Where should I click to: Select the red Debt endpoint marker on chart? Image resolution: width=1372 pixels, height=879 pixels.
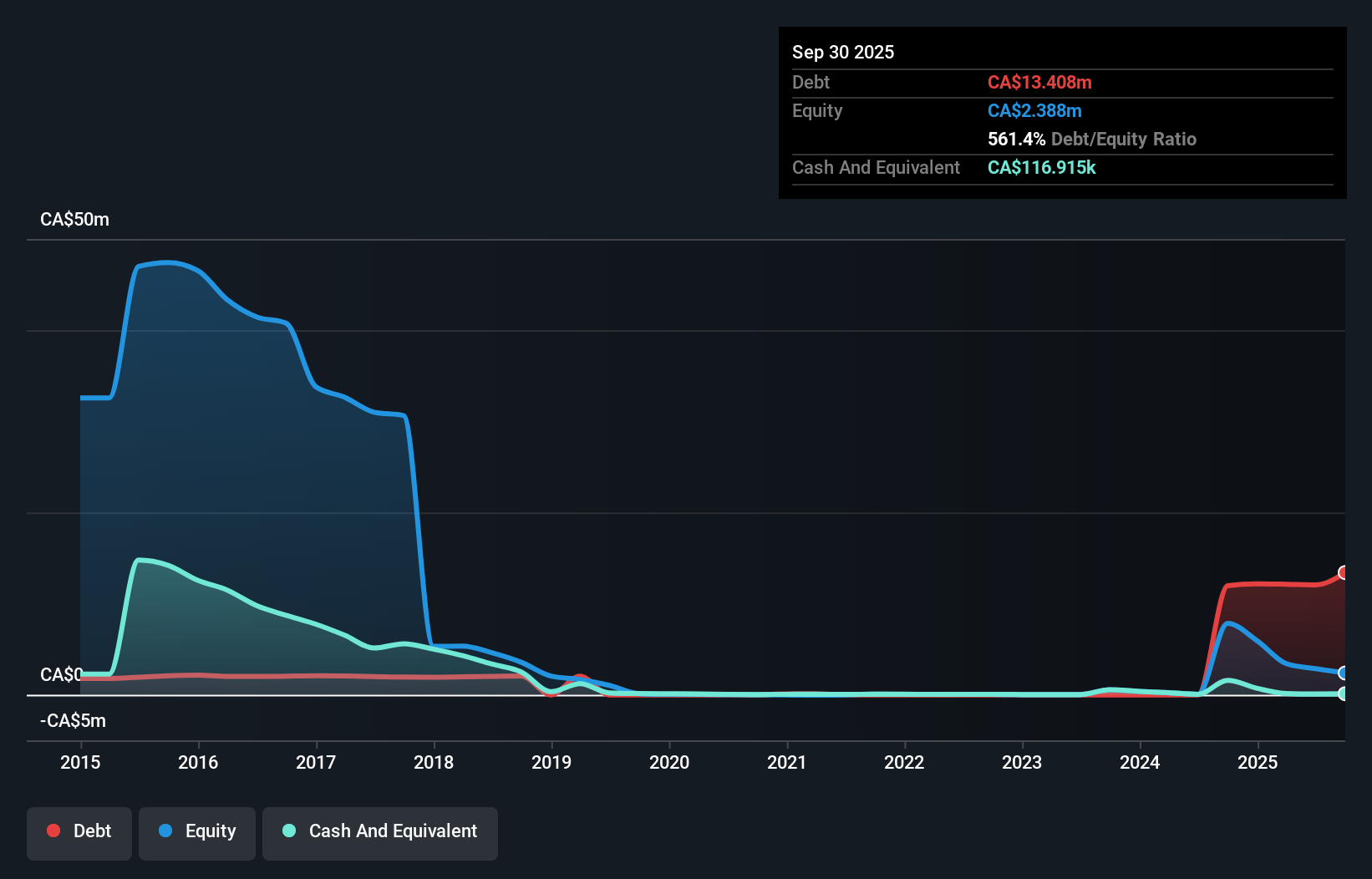pos(1344,573)
